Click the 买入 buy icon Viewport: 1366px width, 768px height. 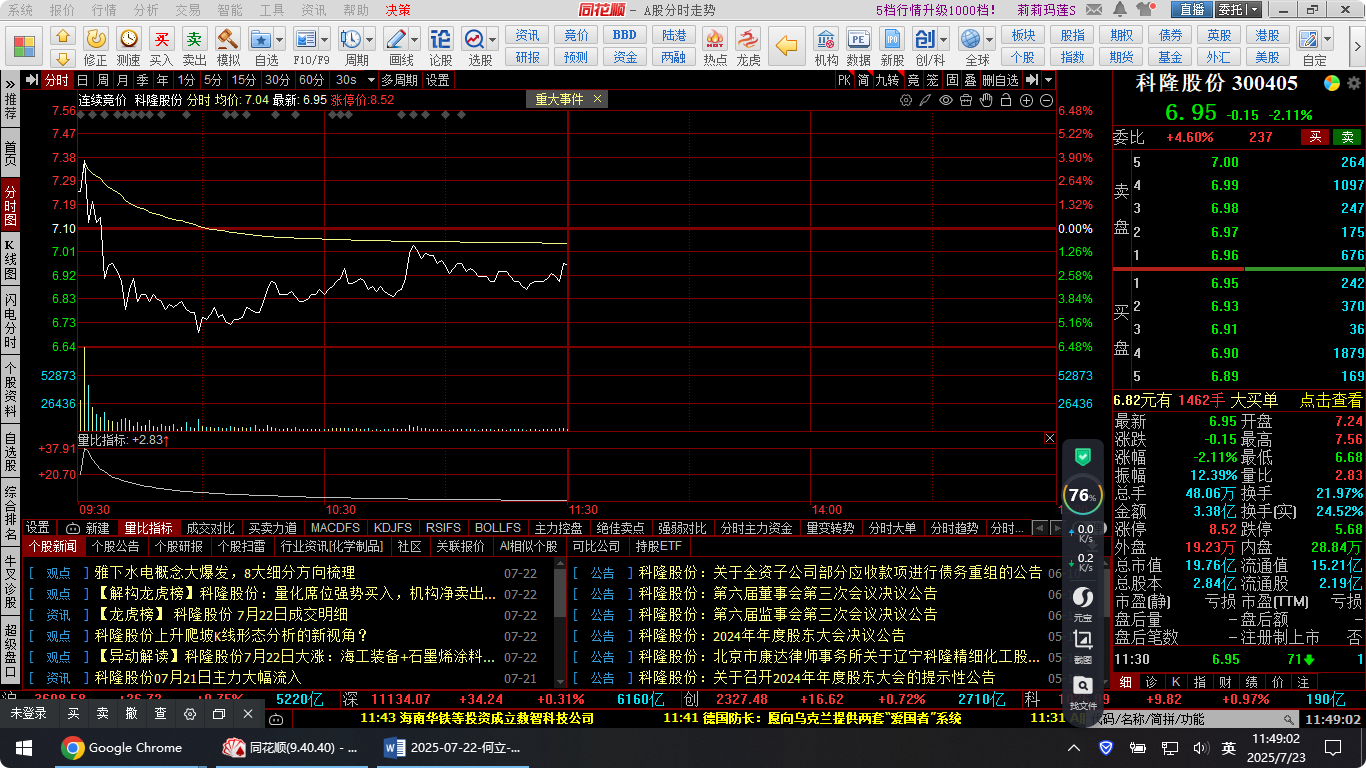pos(161,39)
